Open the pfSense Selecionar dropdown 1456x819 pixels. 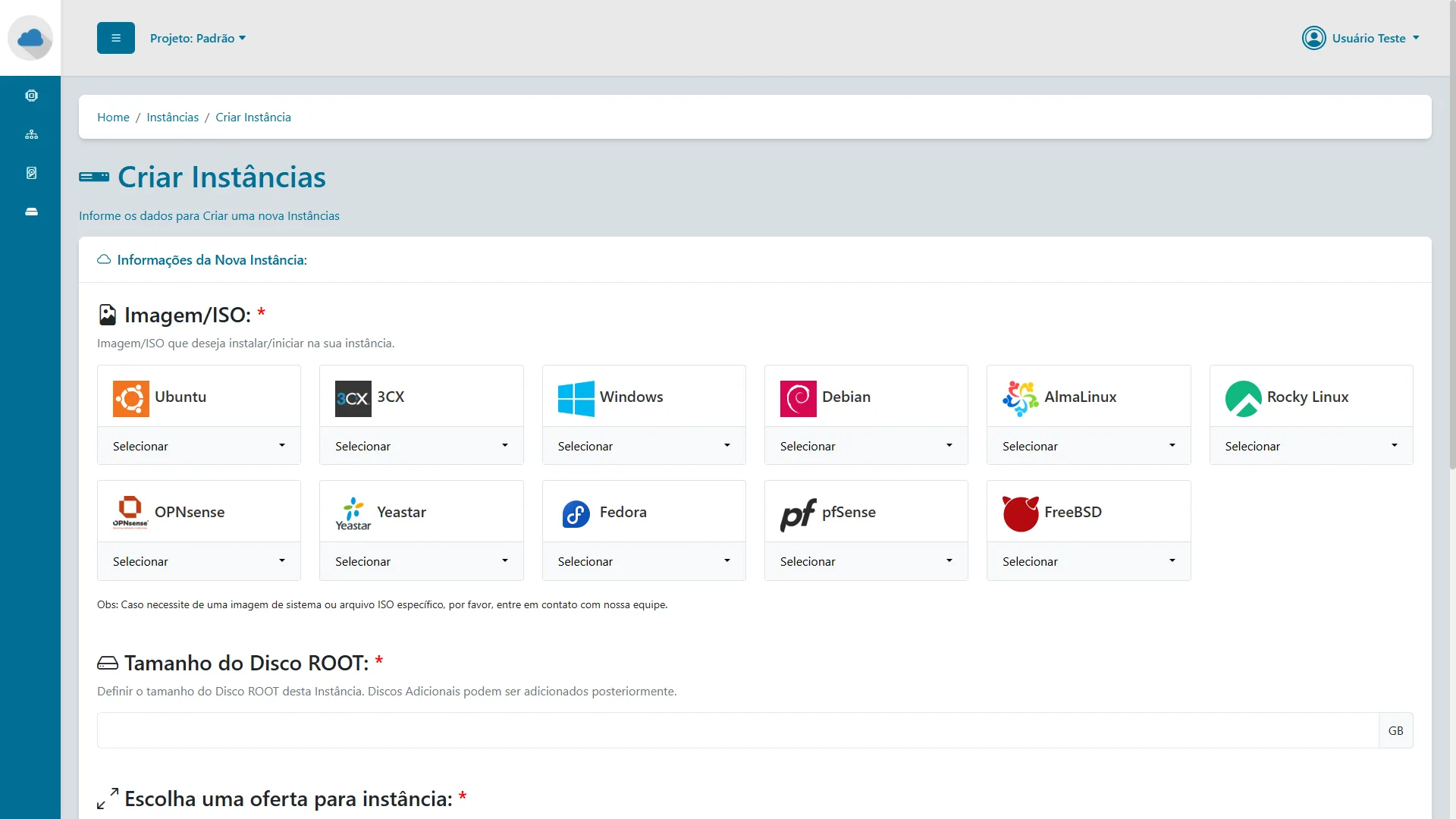pos(866,561)
